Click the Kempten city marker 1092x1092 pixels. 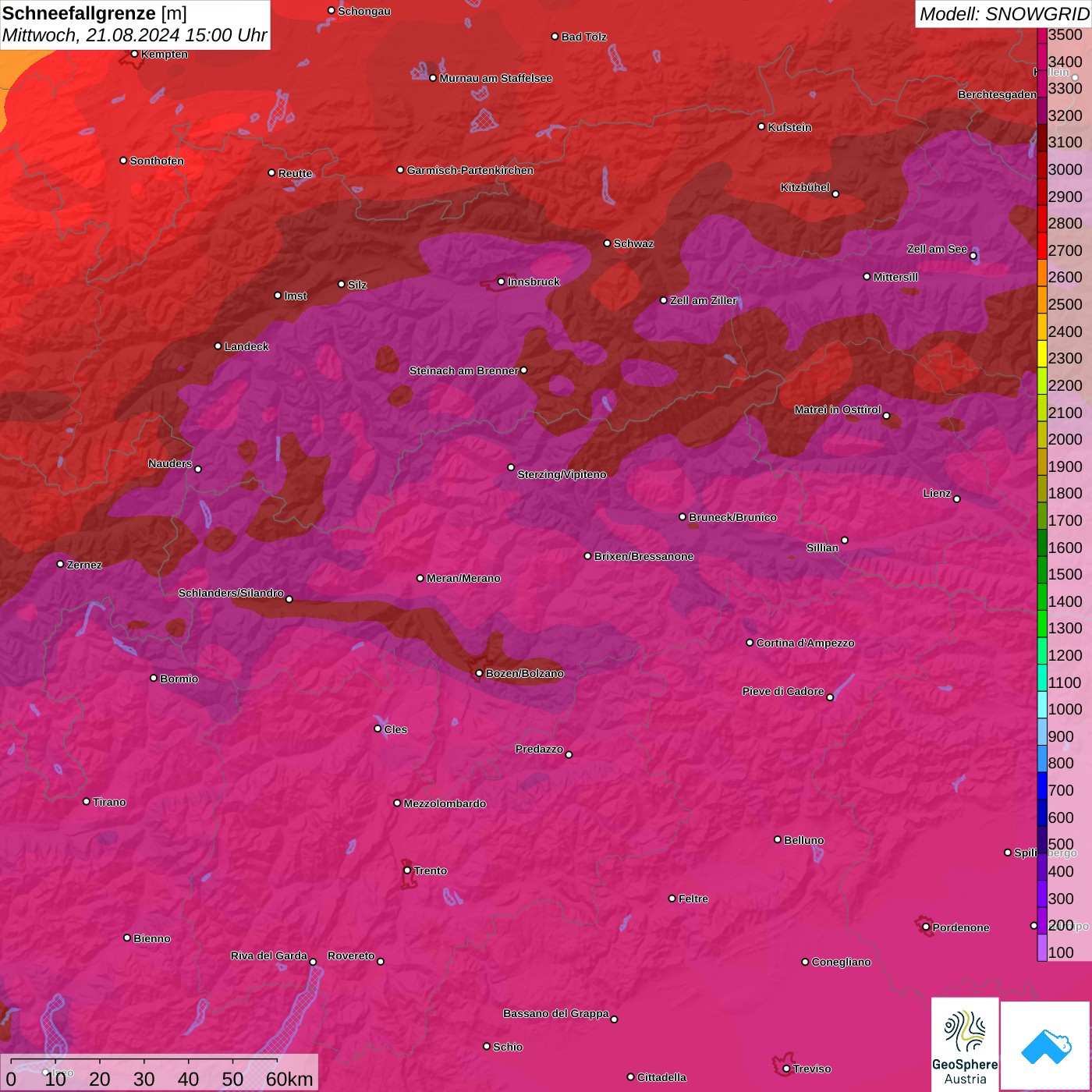click(x=134, y=54)
